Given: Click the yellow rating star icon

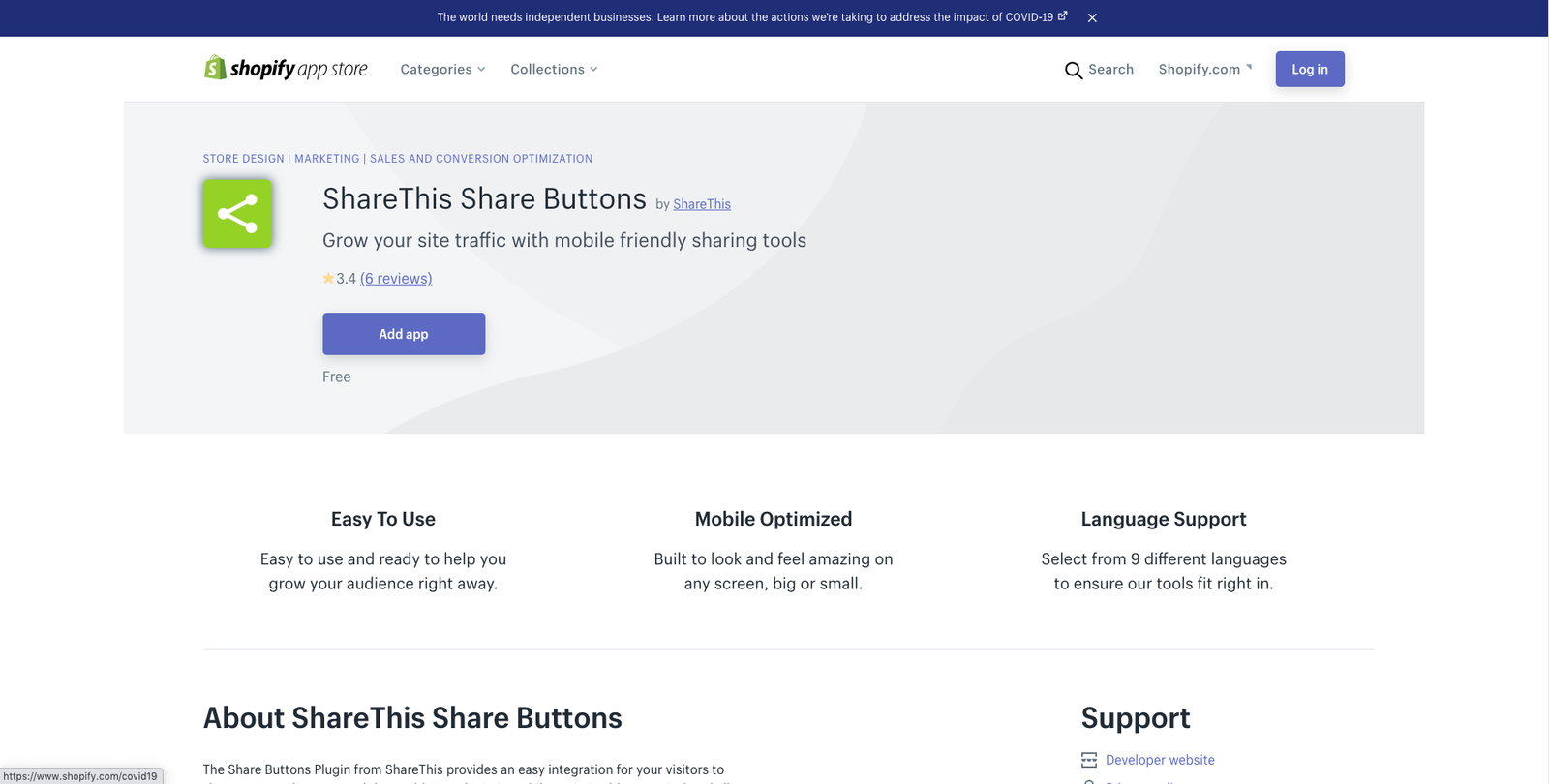Looking at the screenshot, I should (x=328, y=278).
